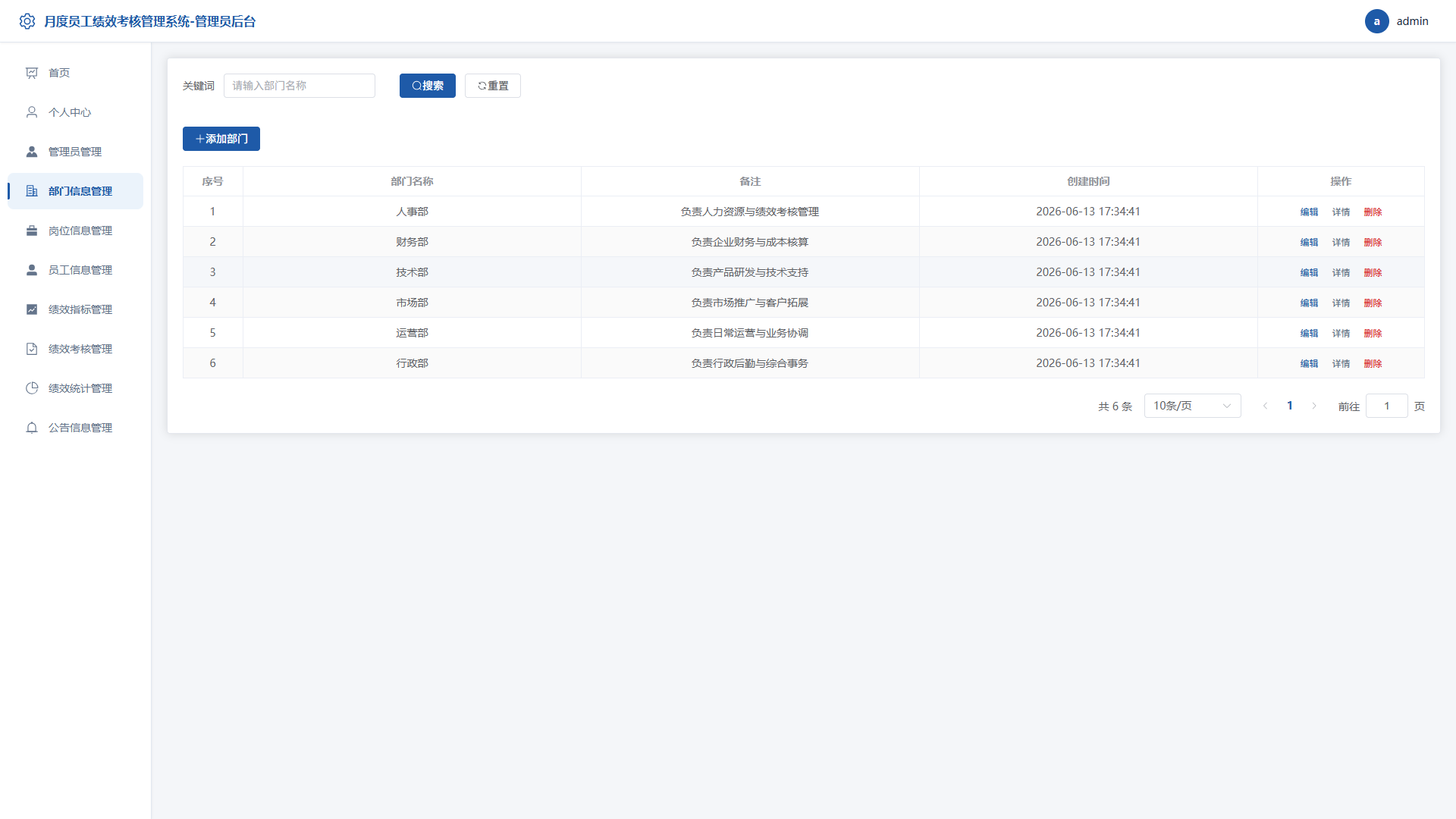Screen dimensions: 1456x819
Task: Click the 部门信息管理 building icon
Action: pyautogui.click(x=32, y=191)
